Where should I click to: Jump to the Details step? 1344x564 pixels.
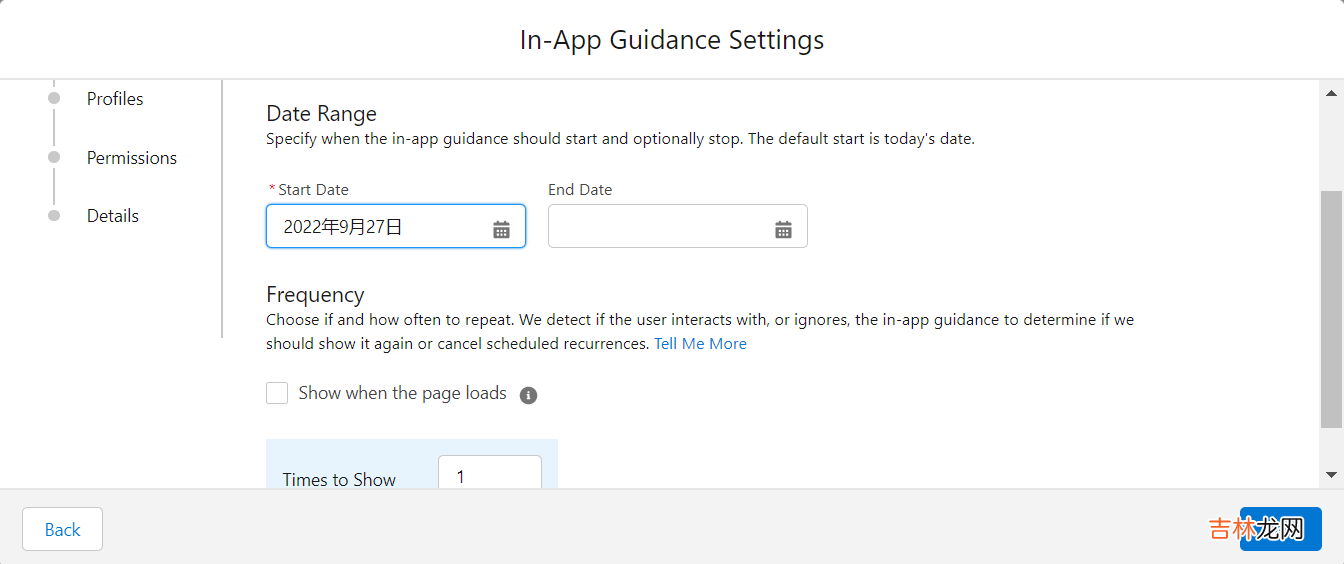(x=113, y=216)
